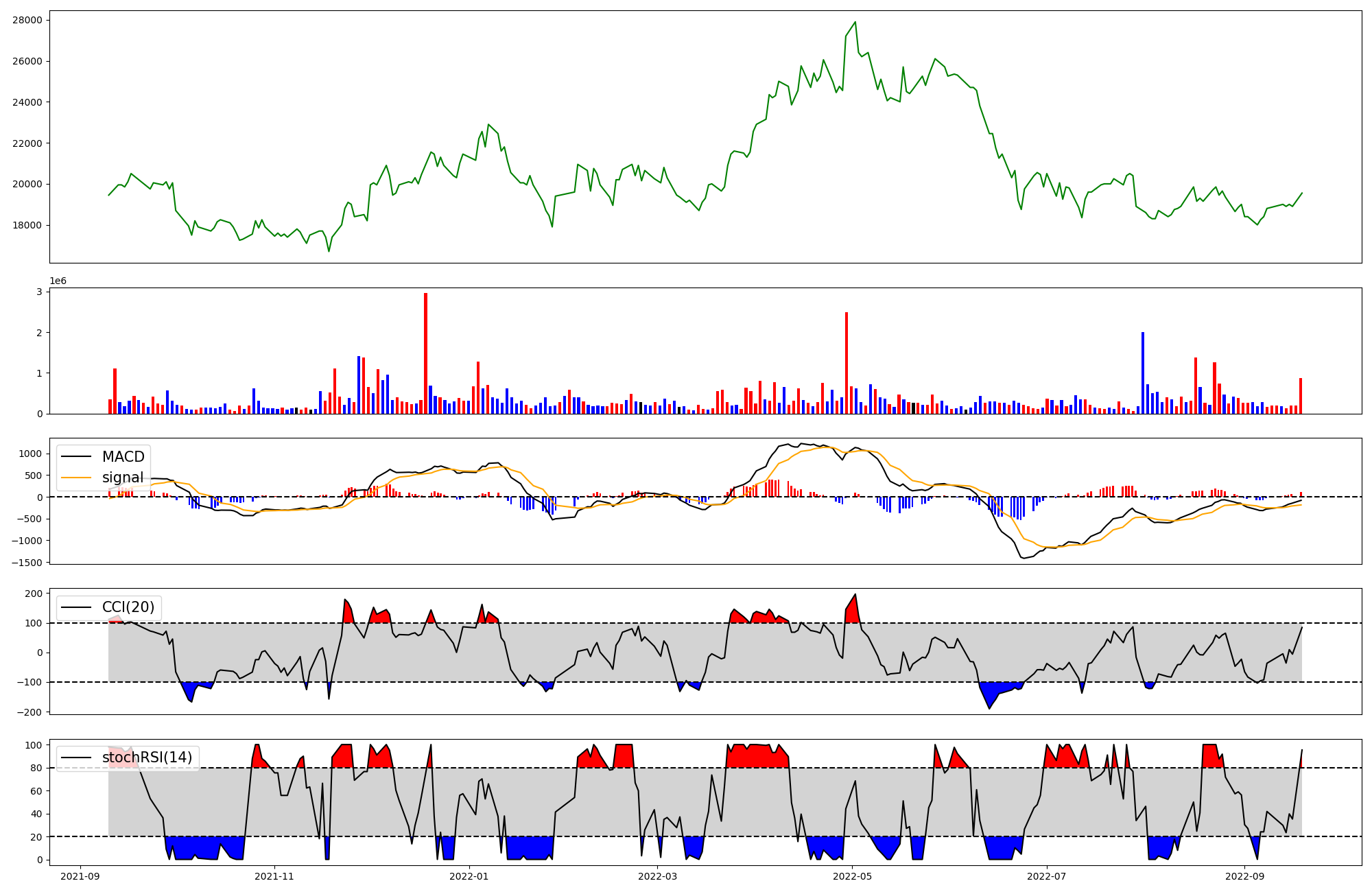
Task: Click the orange signal legend line swatch
Action: tap(76, 478)
